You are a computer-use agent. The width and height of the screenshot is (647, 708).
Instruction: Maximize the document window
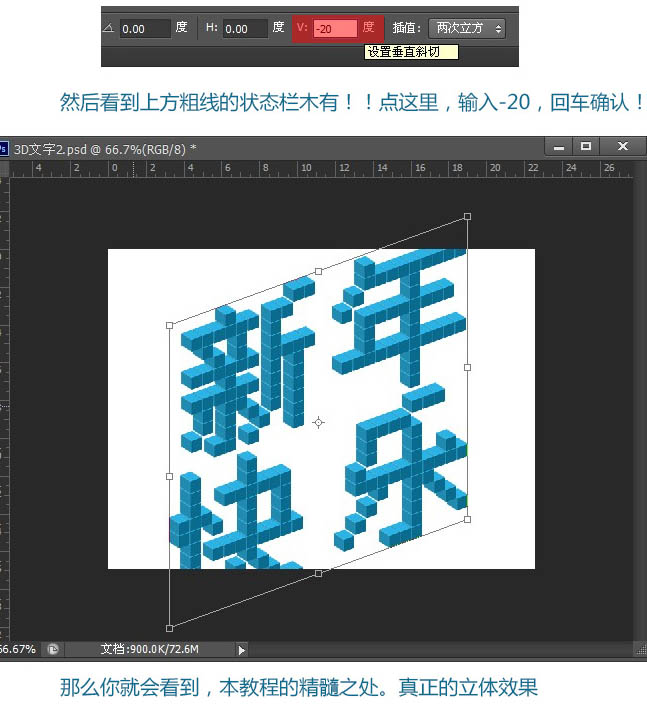pos(586,147)
